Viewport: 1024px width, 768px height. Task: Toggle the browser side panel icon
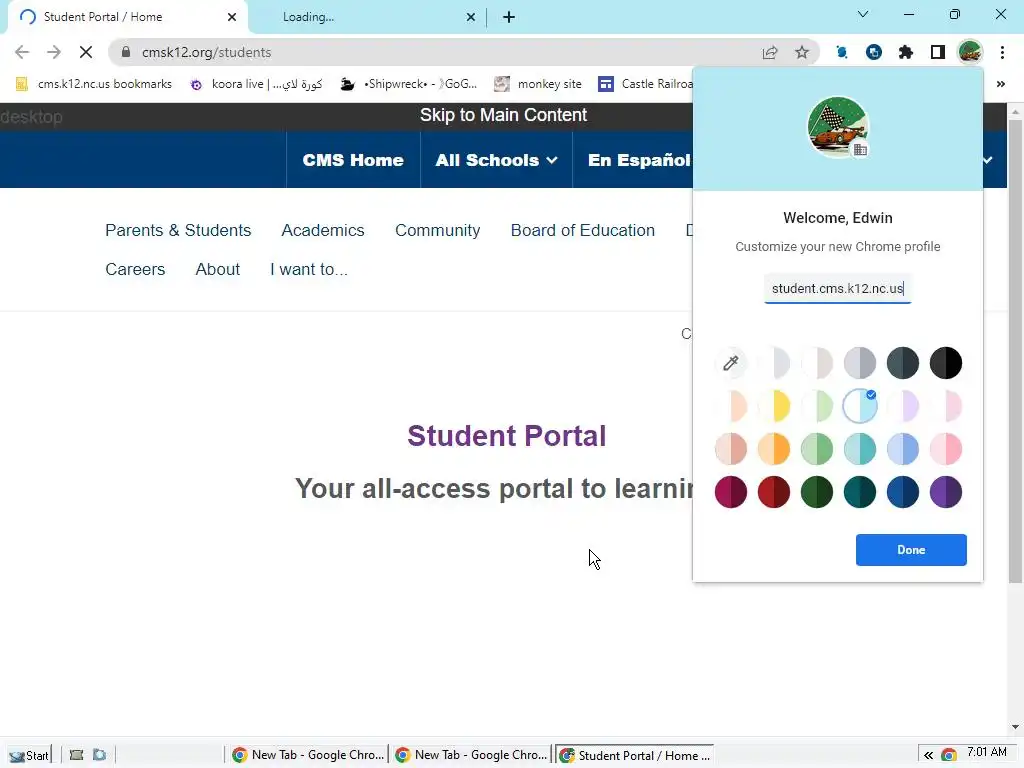coord(938,52)
